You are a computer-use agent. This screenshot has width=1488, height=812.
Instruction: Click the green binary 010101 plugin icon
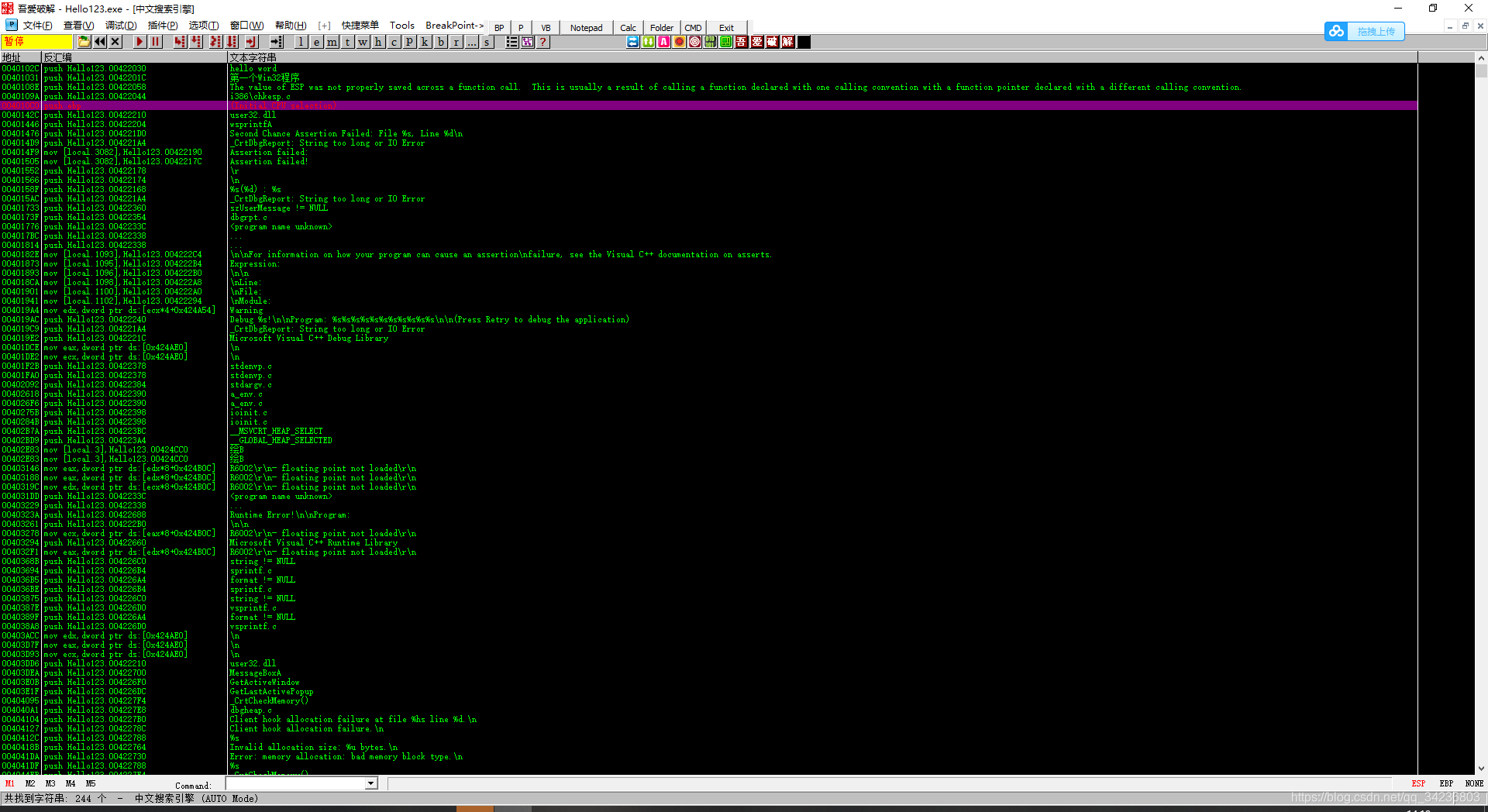pyautogui.click(x=711, y=42)
